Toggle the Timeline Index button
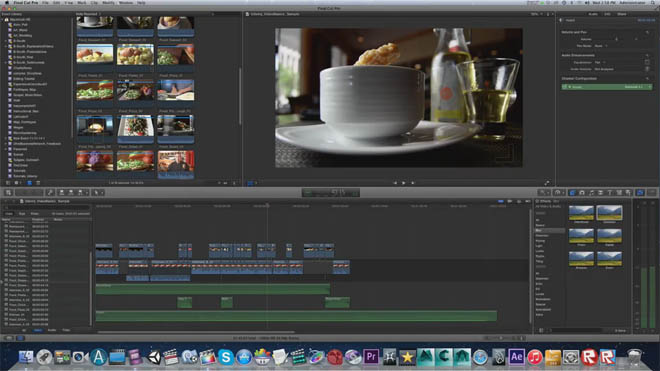Screen dimensions: 660x371 (20, 338)
